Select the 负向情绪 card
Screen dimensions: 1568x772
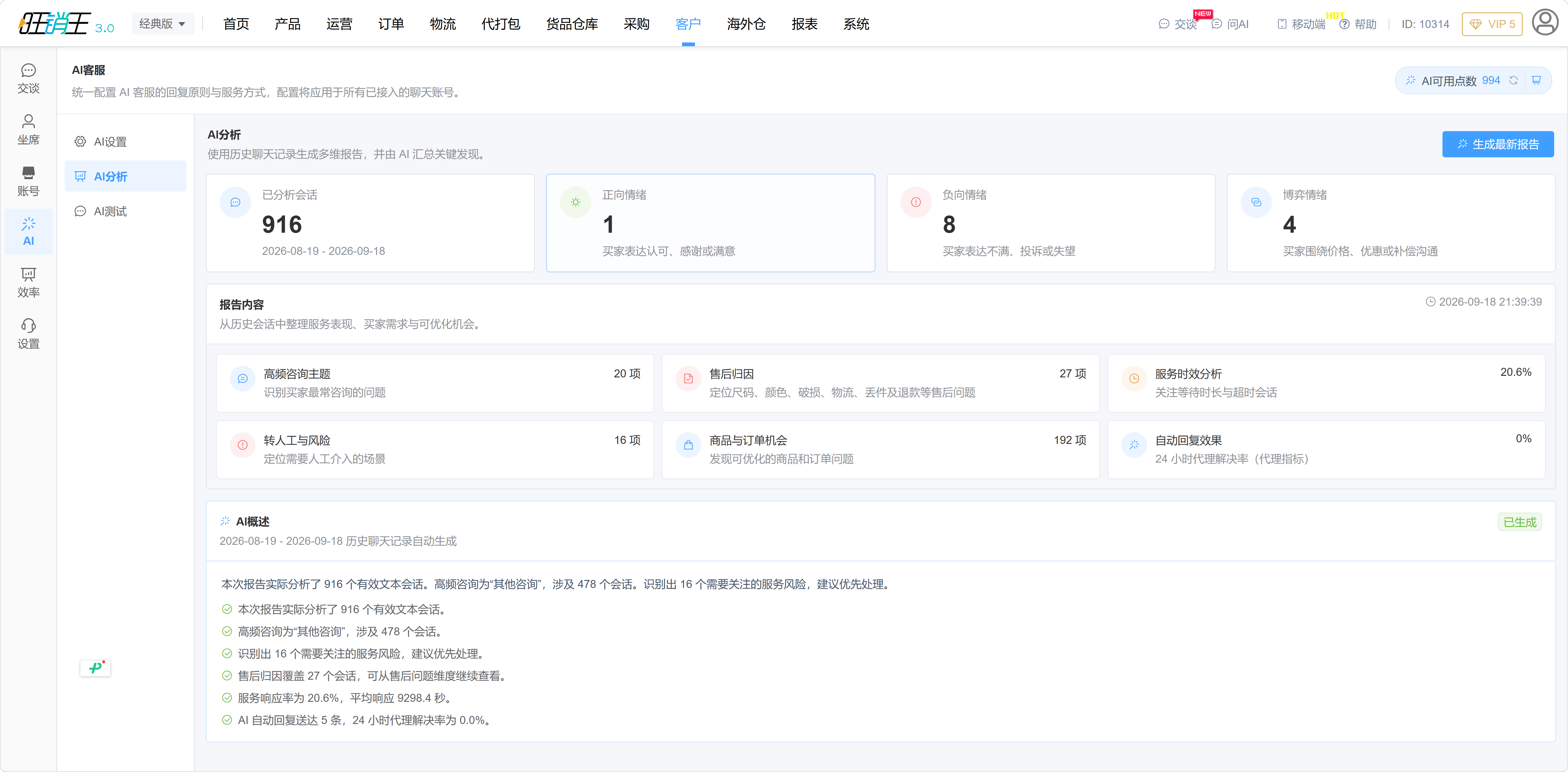1051,223
